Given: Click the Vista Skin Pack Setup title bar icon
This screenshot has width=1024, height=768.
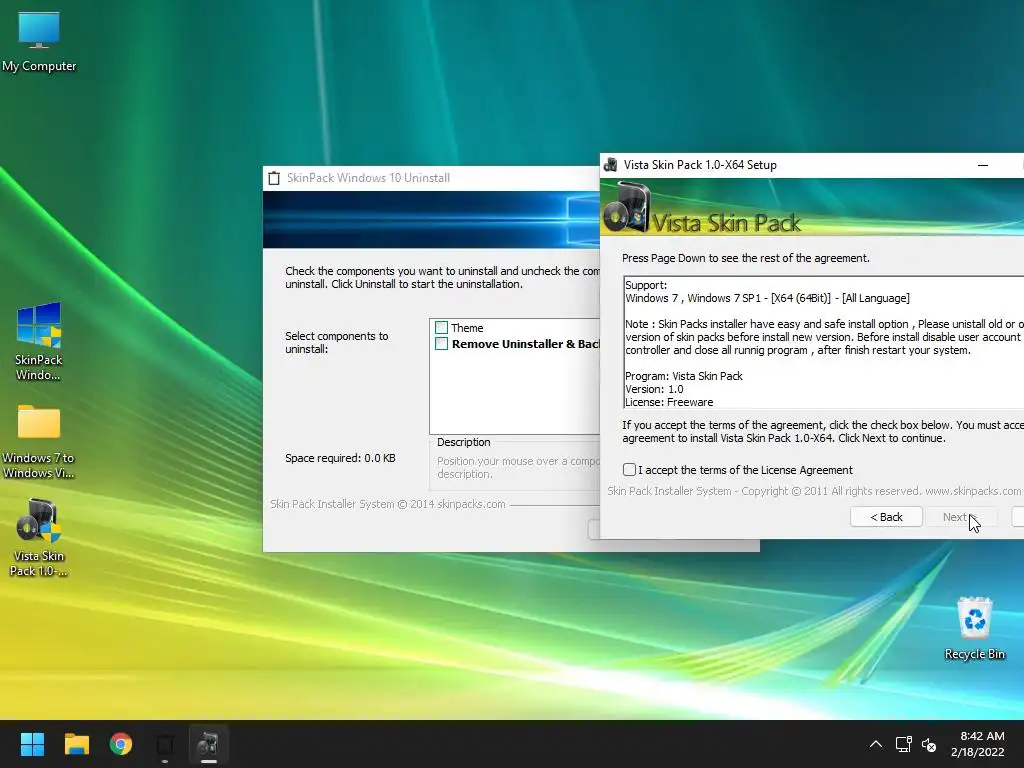Looking at the screenshot, I should (611, 165).
